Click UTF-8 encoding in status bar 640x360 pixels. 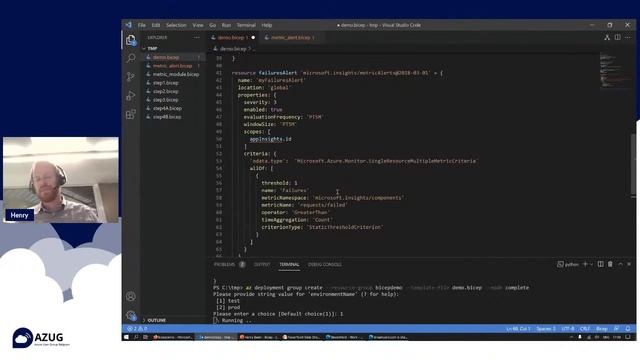(x=568, y=329)
